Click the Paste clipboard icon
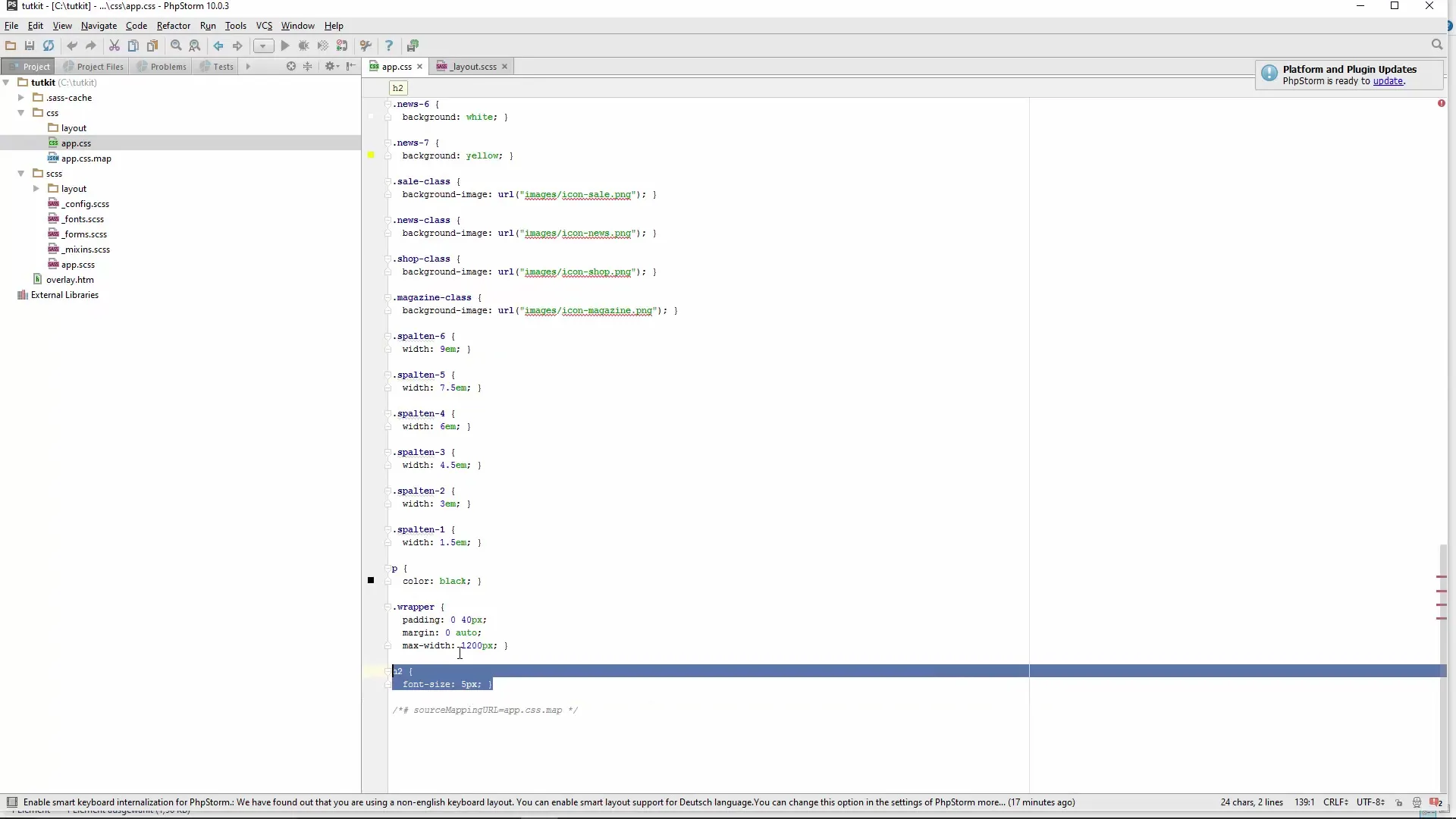This screenshot has width=1456, height=819. 152,45
